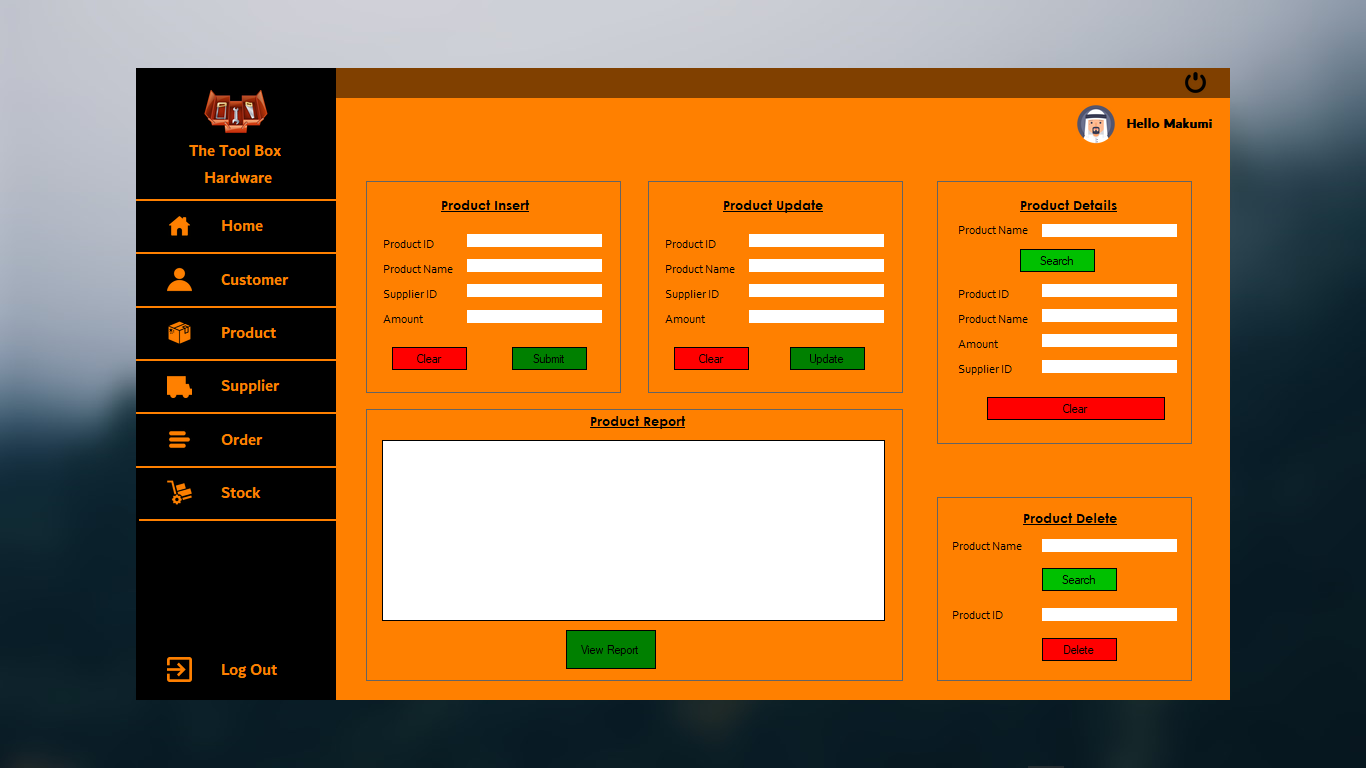The width and height of the screenshot is (1366, 768).
Task: Open the Customer section via the person icon
Action: [x=179, y=280]
